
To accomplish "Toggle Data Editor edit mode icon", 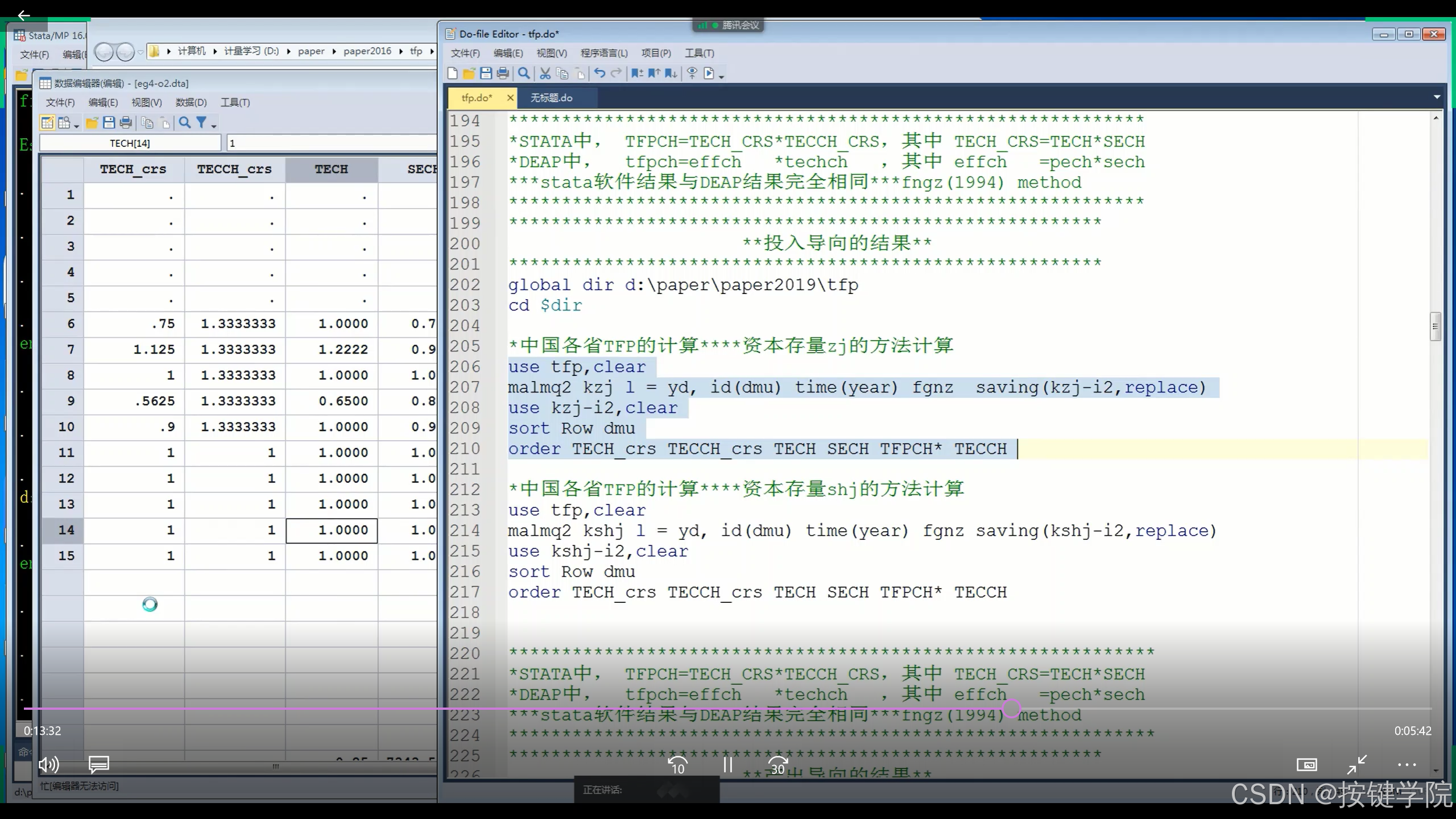I will click(48, 123).
